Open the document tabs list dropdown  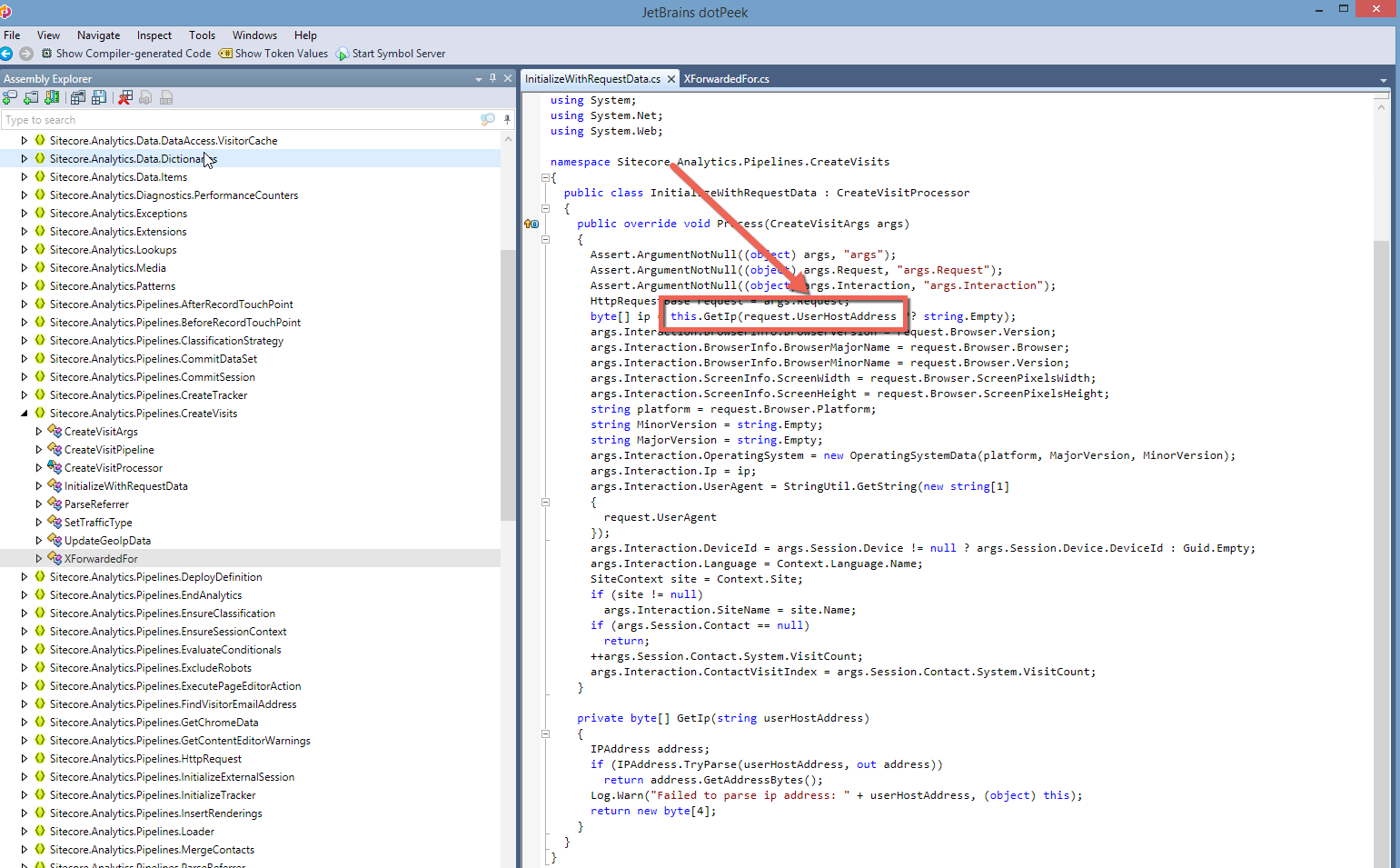[x=1383, y=80]
